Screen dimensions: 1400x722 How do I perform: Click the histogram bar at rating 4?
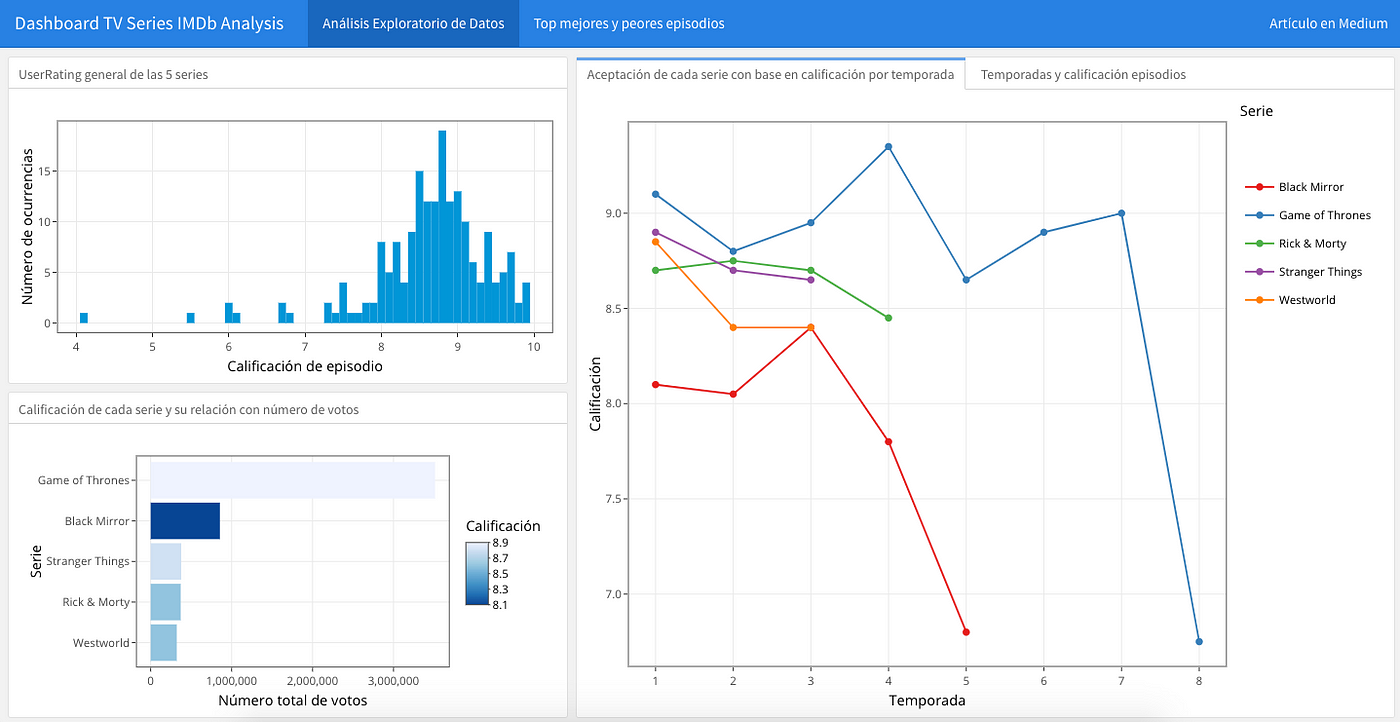tap(84, 318)
